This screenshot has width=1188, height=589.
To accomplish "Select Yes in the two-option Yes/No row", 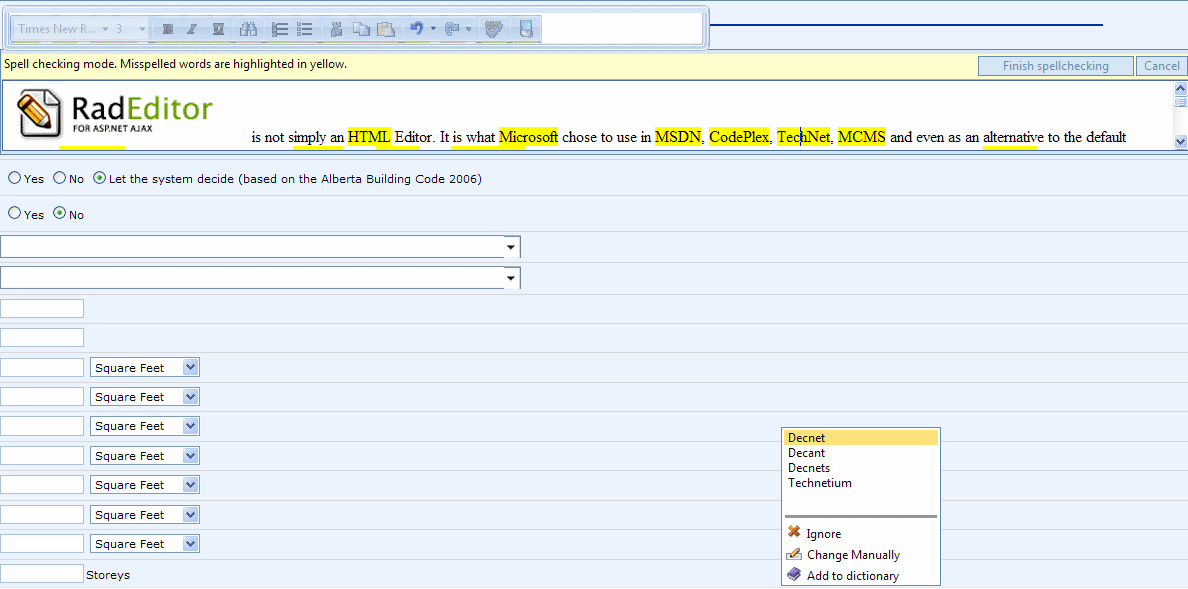I will (14, 214).
